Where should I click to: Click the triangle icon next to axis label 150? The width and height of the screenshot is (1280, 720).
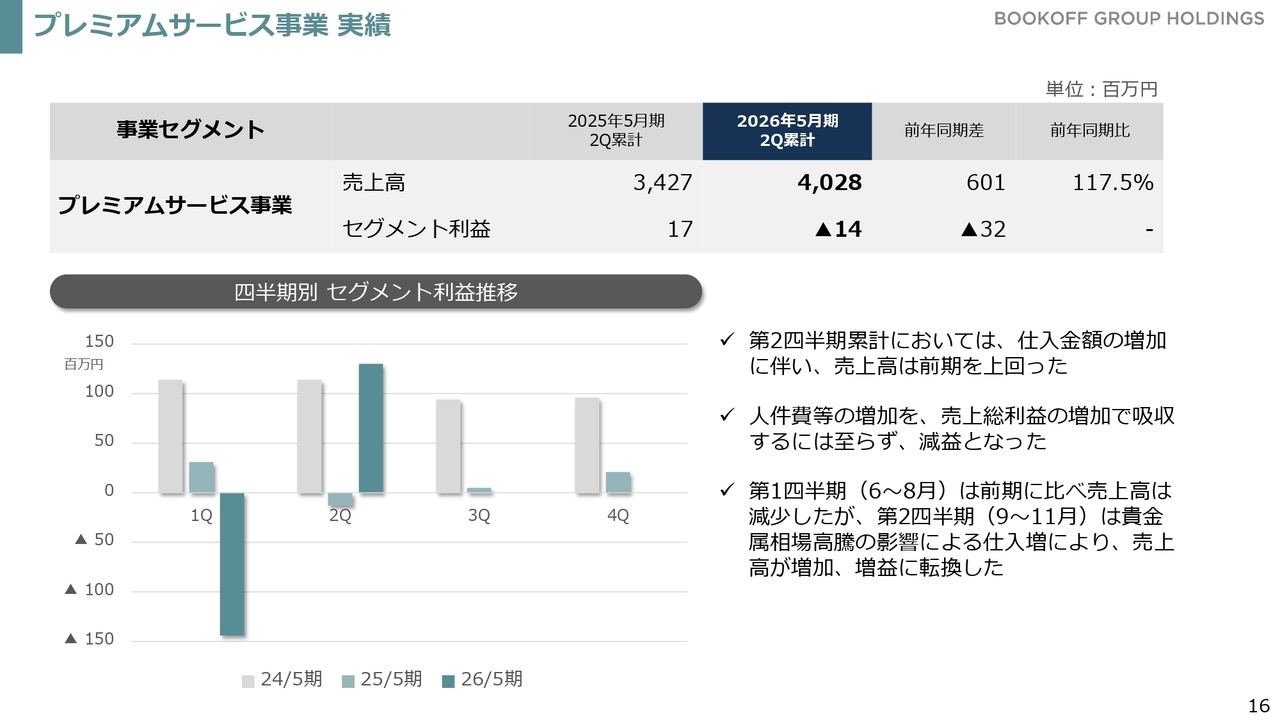click(70, 639)
